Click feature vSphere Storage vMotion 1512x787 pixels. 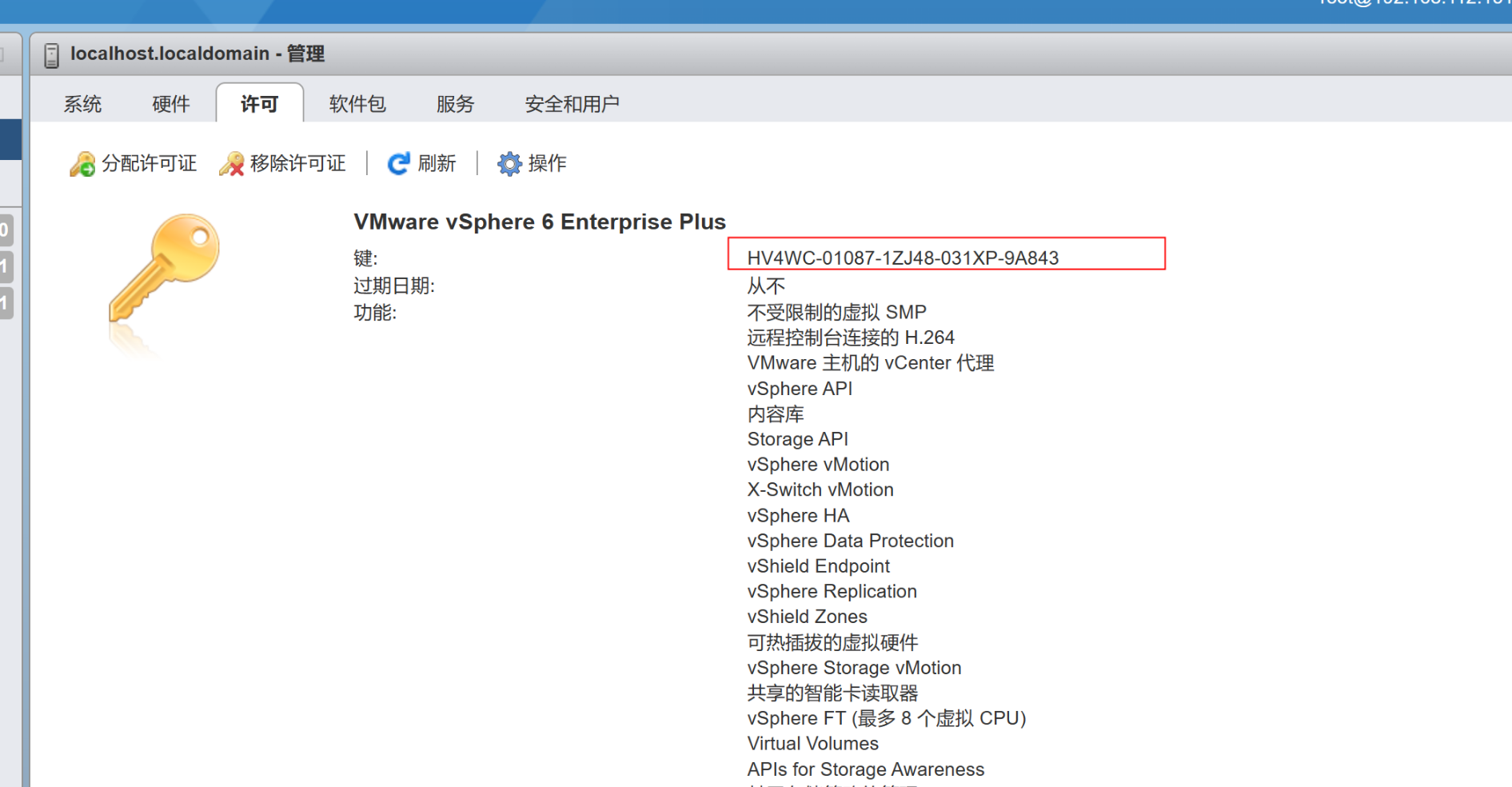[x=854, y=668]
